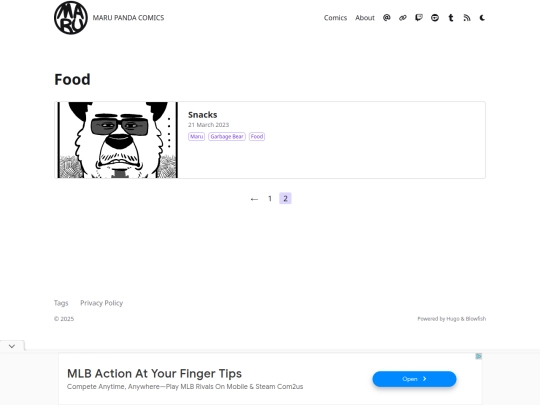Select the Maru tag badge
This screenshot has width=540, height=405.
pos(196,136)
